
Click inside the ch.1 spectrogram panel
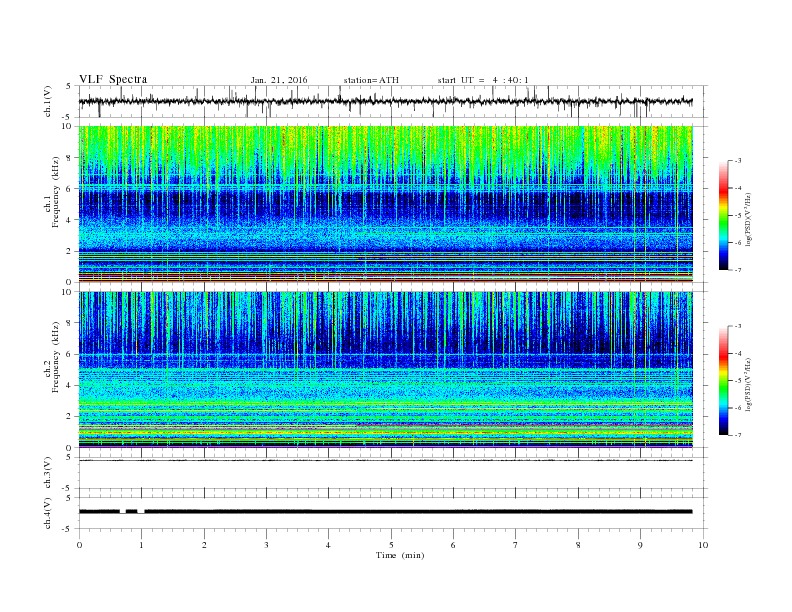[385, 204]
